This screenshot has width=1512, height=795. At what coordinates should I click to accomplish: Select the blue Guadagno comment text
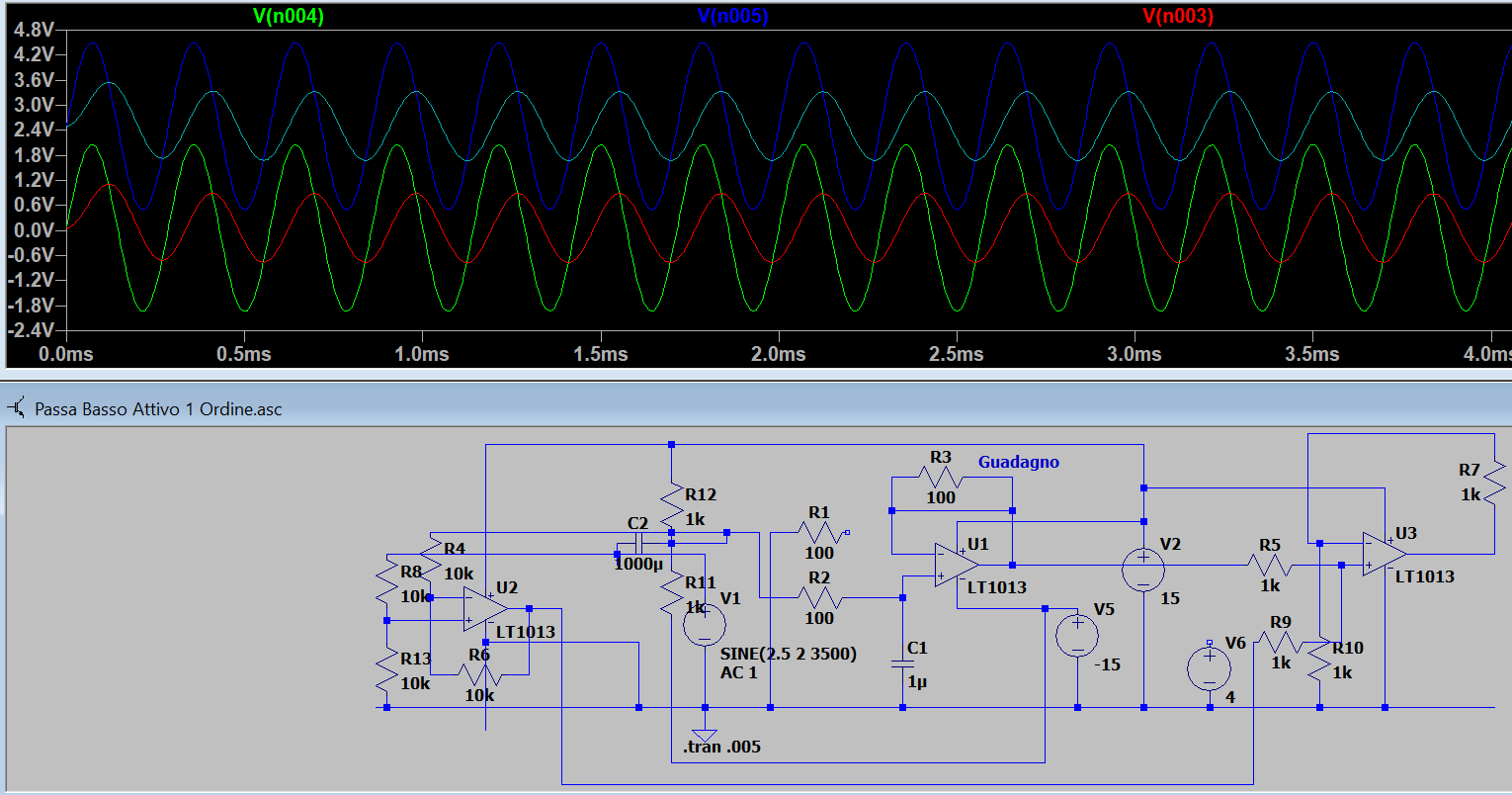coord(1018,462)
